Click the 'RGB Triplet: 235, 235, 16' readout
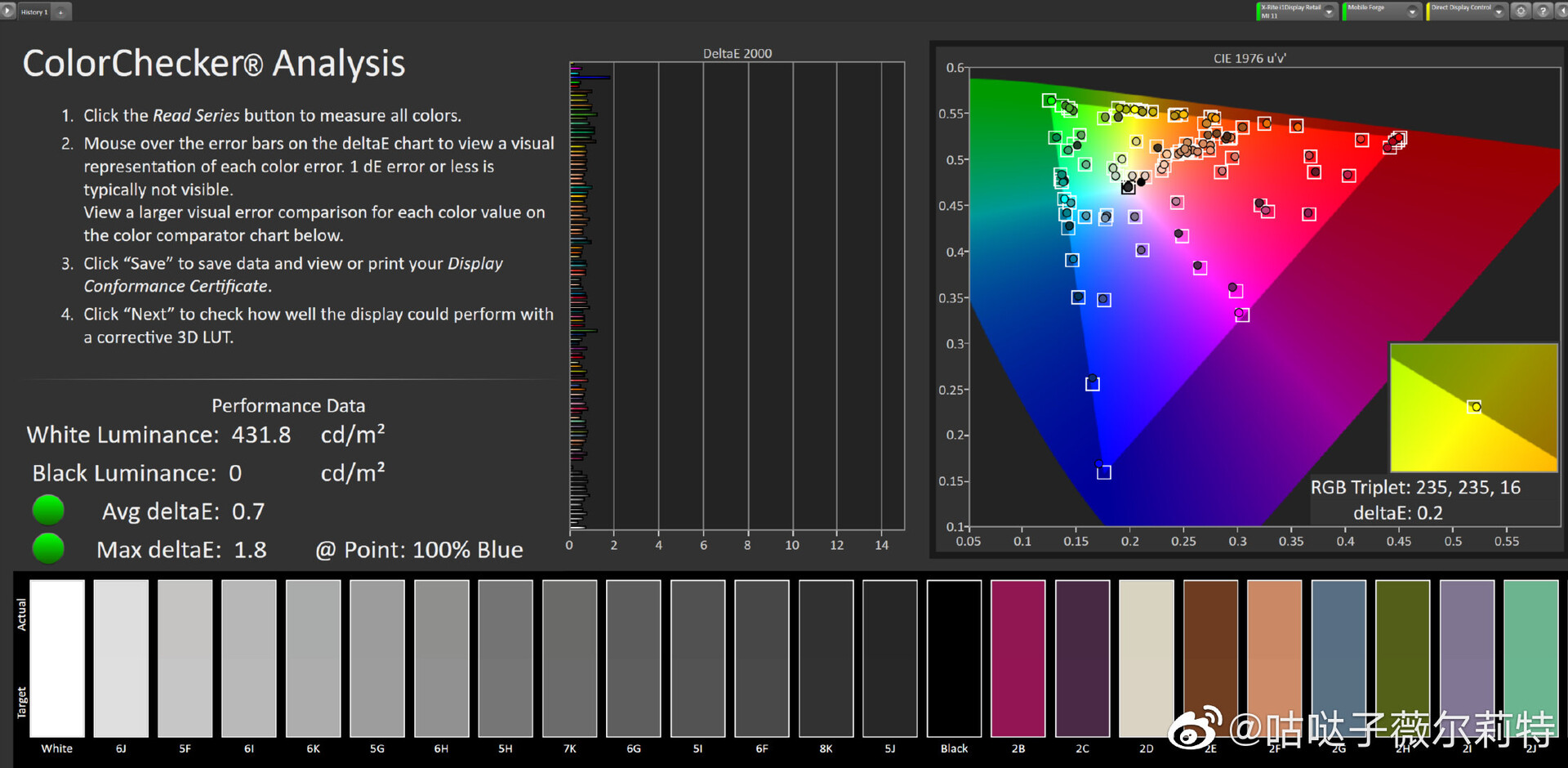 click(x=1415, y=488)
